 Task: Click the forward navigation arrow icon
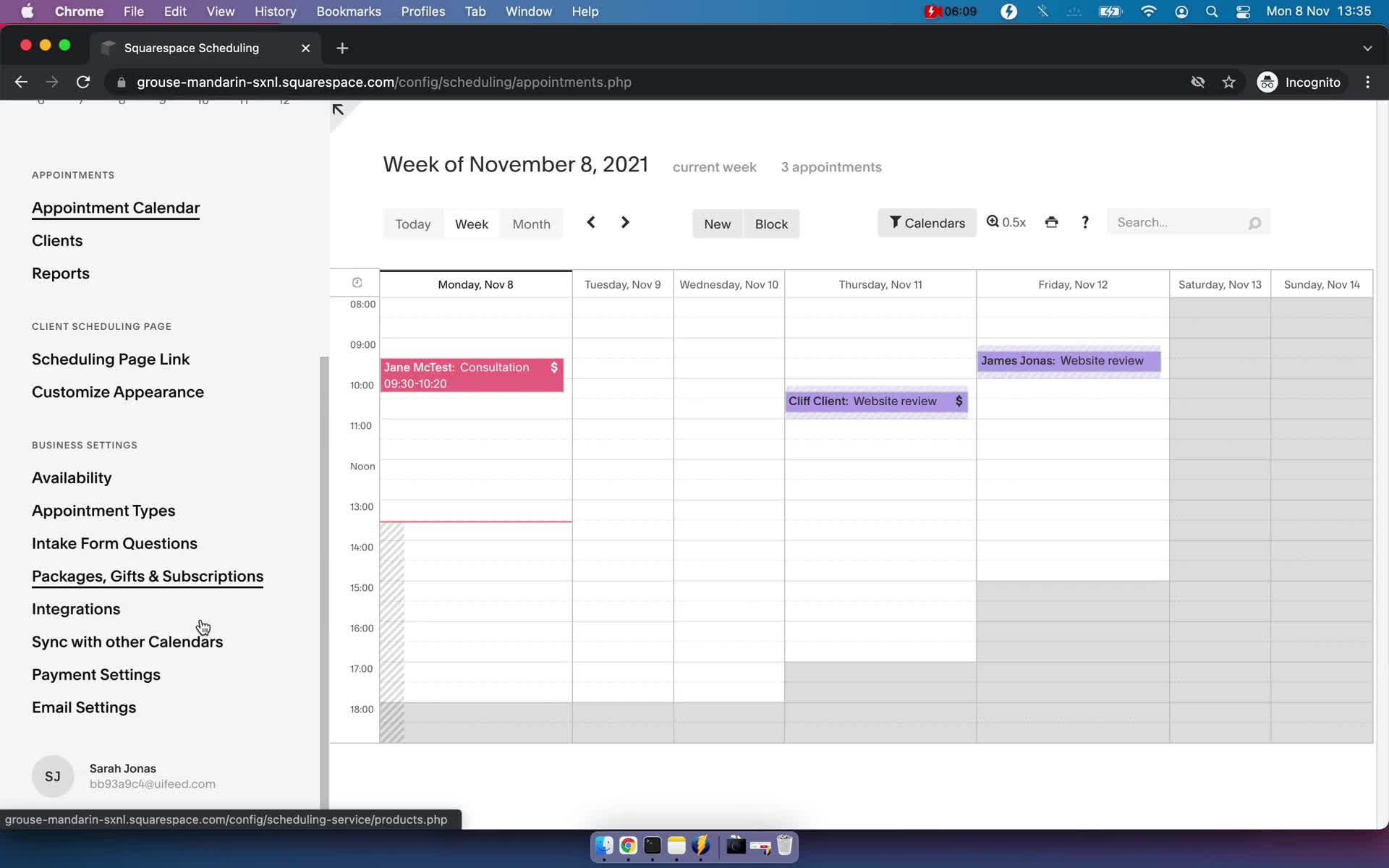624,222
